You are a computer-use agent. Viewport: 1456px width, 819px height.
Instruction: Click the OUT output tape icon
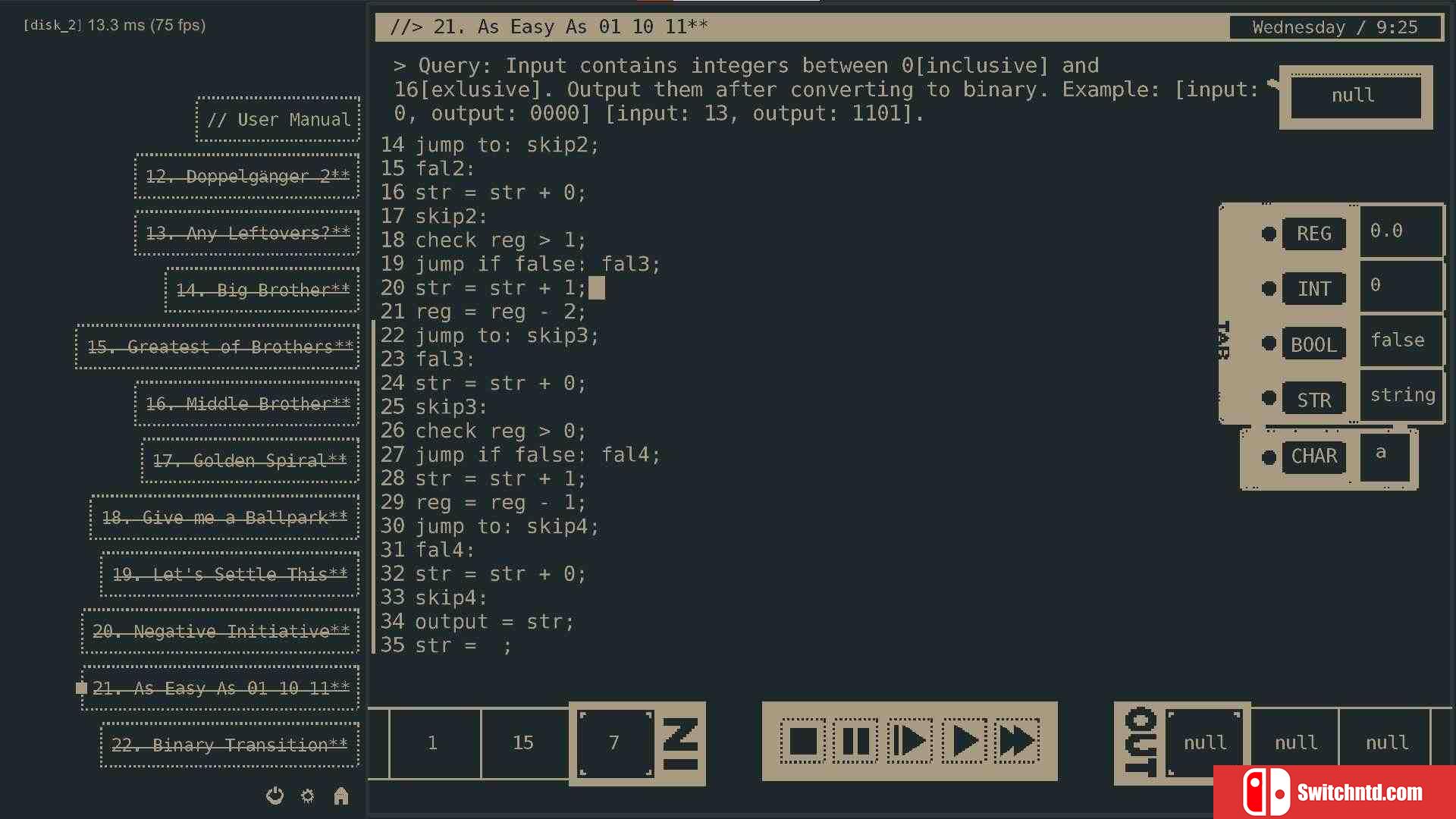tap(1141, 742)
